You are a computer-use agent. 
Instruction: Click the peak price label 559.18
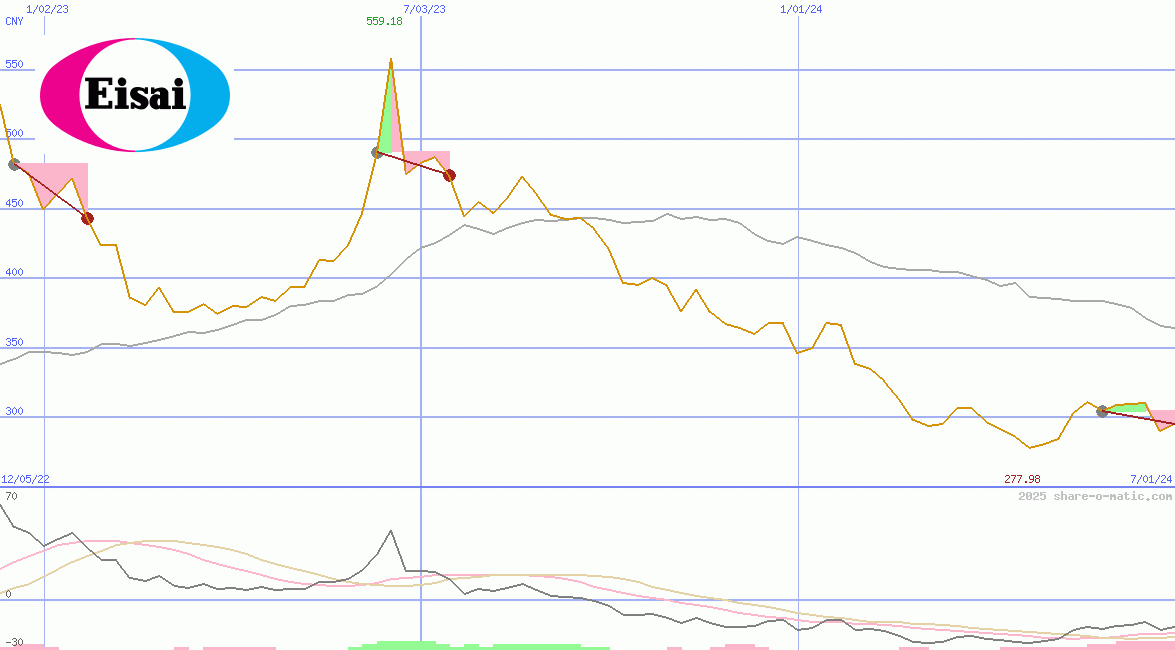385,20
